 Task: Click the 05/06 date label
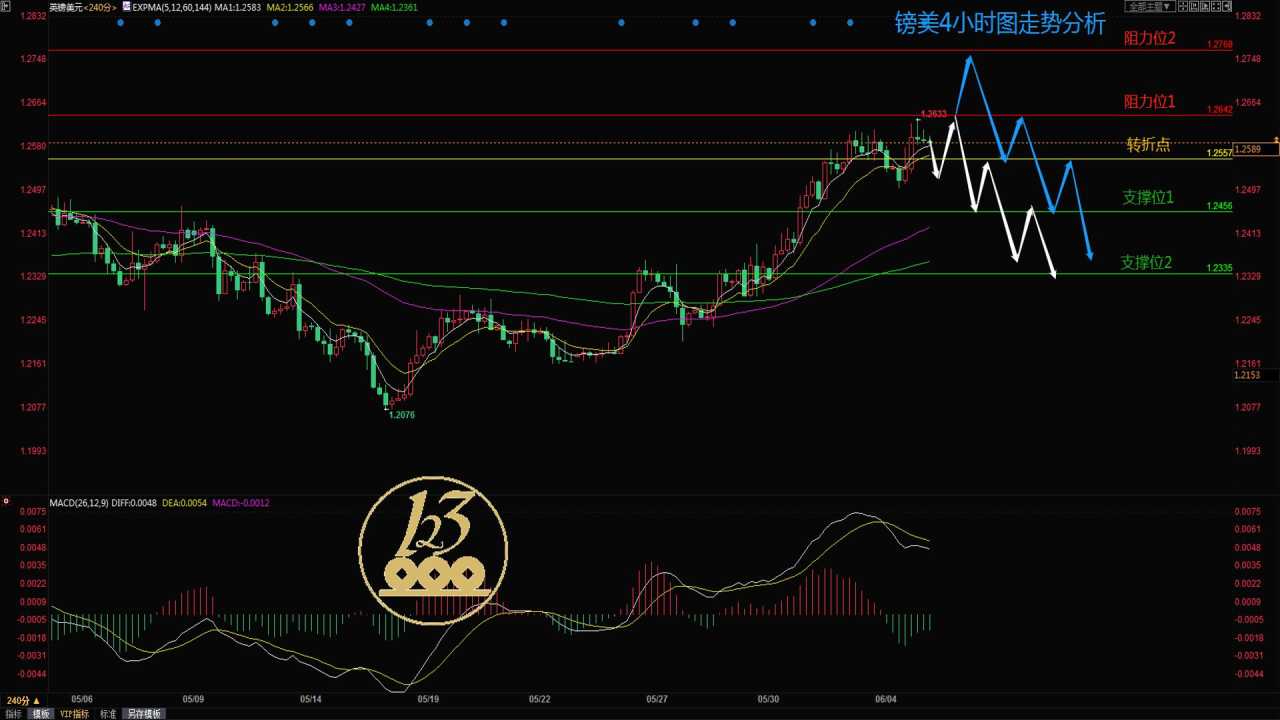click(82, 699)
